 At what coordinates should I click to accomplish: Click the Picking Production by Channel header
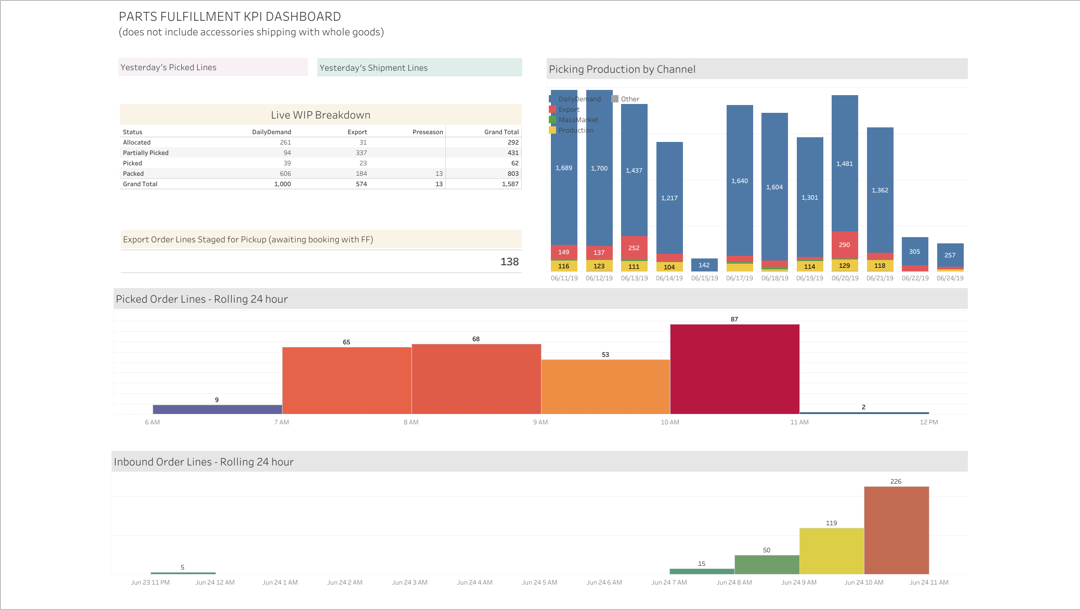coord(620,68)
